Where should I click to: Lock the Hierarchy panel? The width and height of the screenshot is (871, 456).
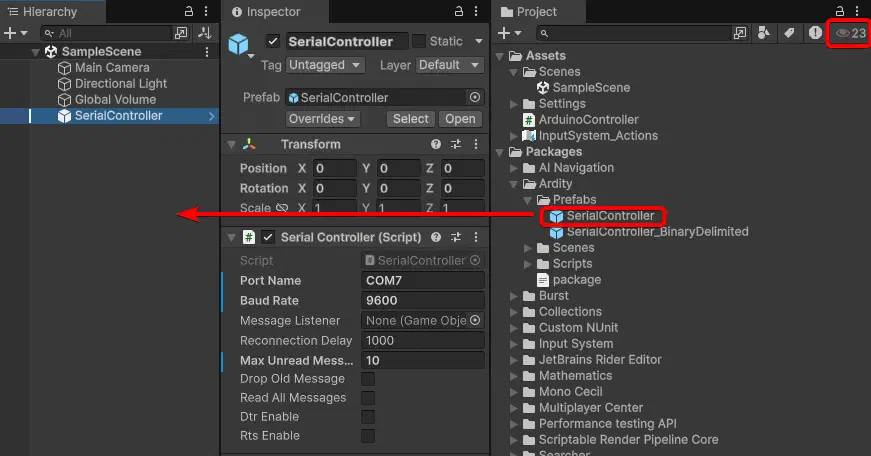tap(189, 11)
